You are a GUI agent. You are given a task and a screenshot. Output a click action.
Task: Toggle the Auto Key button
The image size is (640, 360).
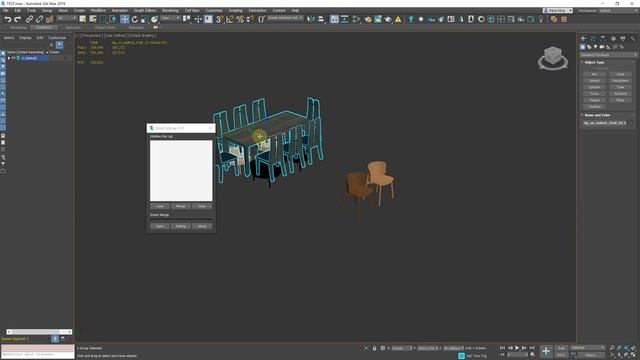point(561,348)
